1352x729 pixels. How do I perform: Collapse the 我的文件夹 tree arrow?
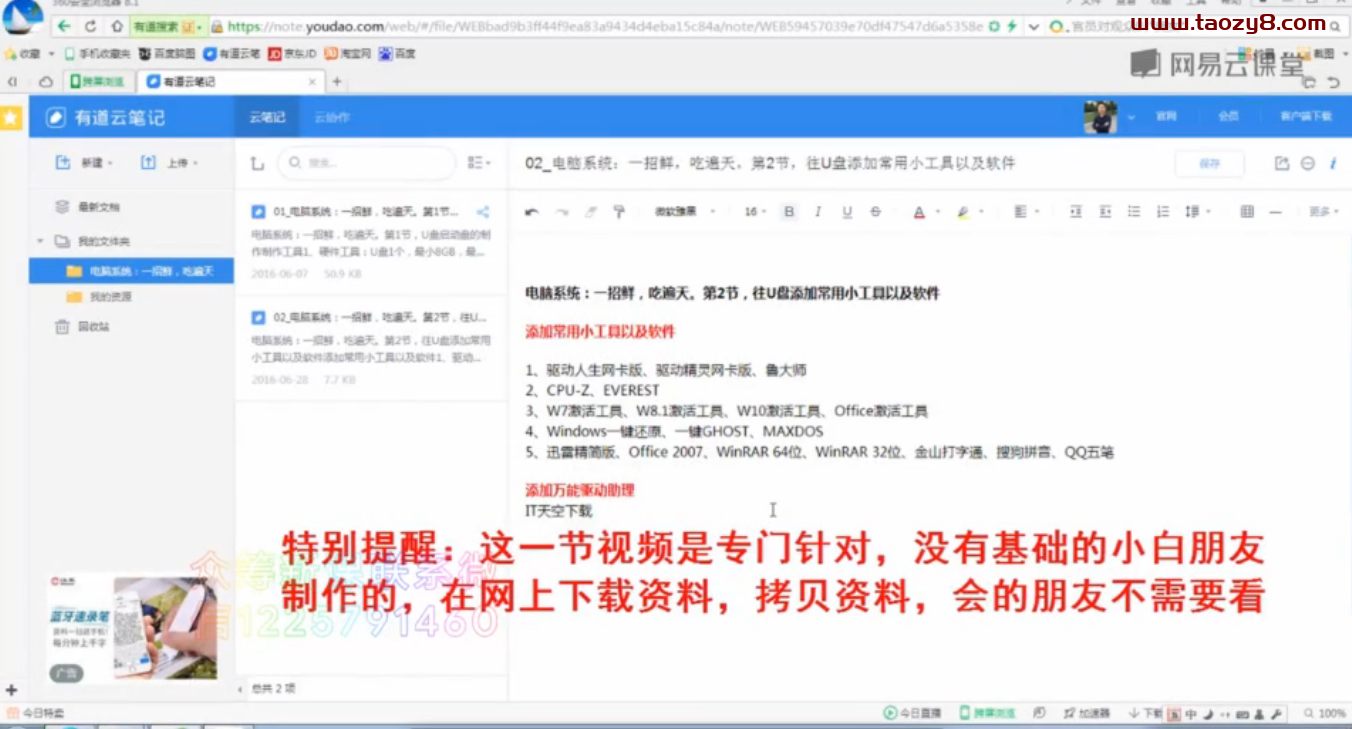40,241
